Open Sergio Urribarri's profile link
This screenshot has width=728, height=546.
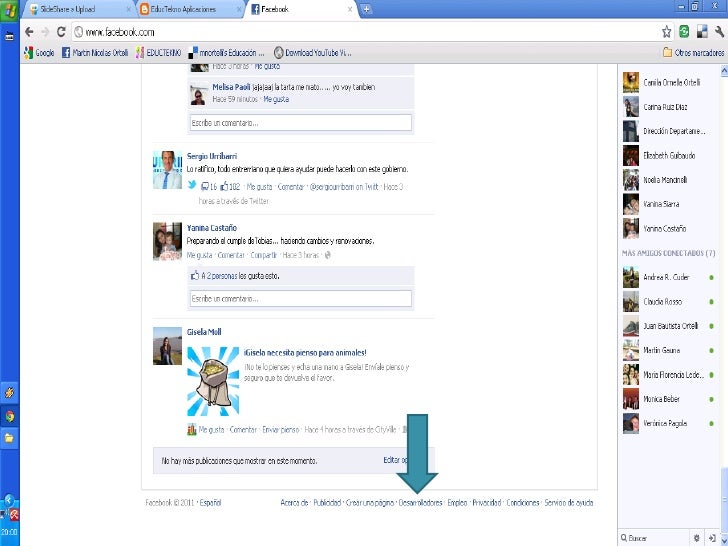point(212,156)
